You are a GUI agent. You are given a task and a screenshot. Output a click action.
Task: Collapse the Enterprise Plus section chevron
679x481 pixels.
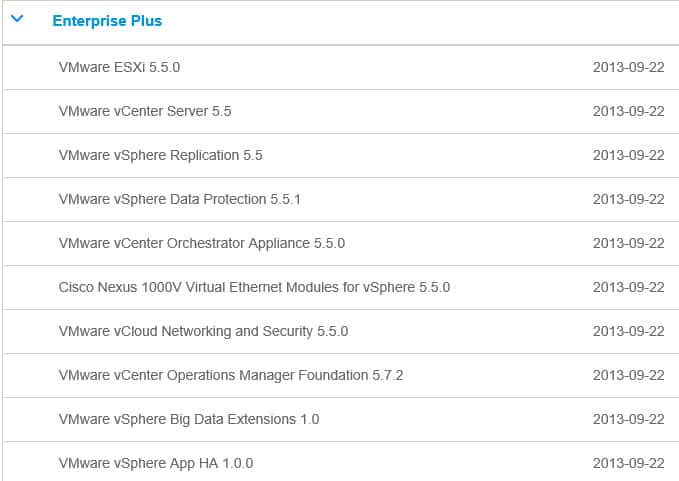(x=17, y=19)
